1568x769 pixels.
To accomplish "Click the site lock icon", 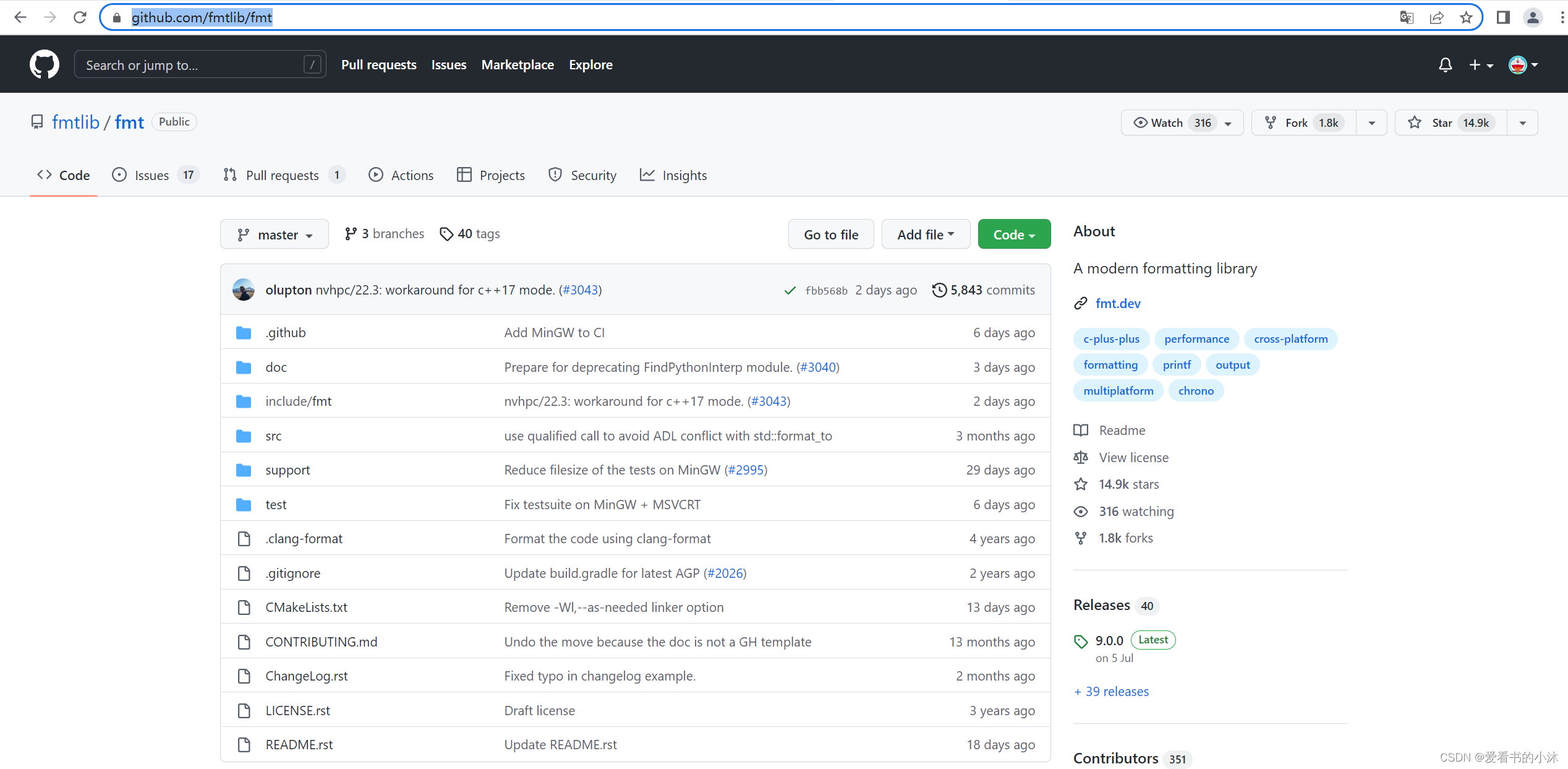I will 116,17.
